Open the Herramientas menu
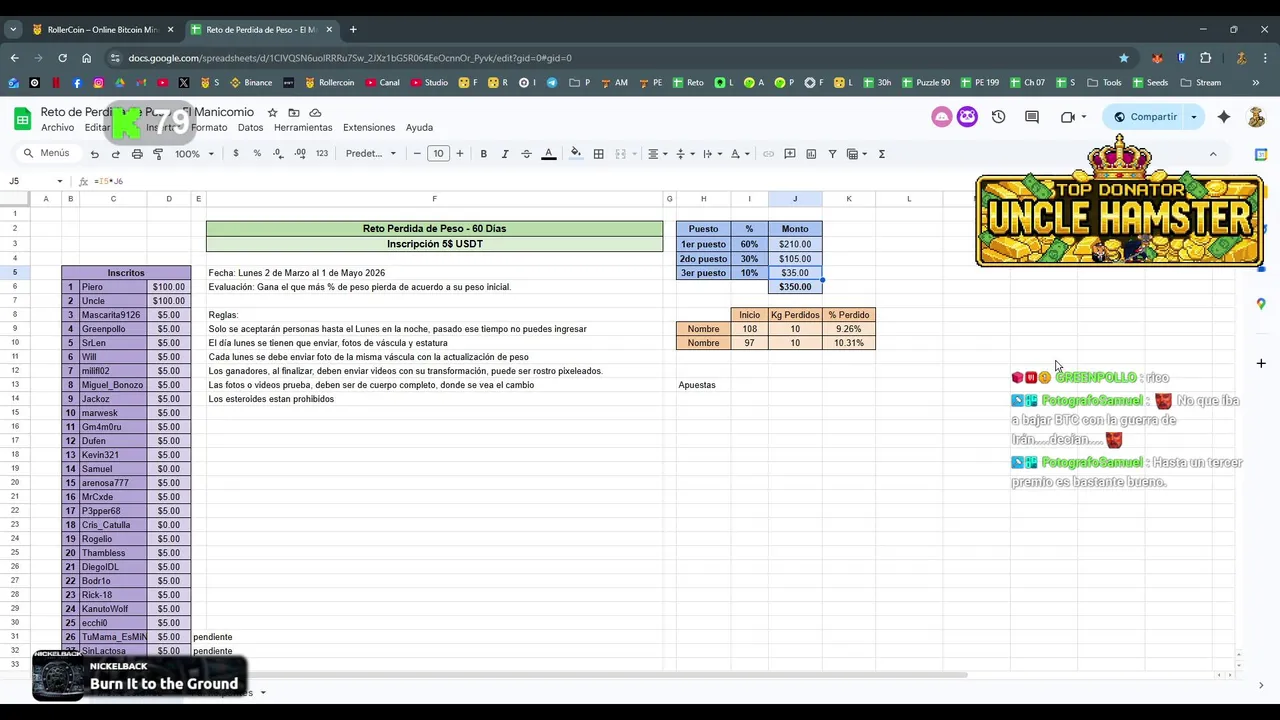 click(x=303, y=128)
